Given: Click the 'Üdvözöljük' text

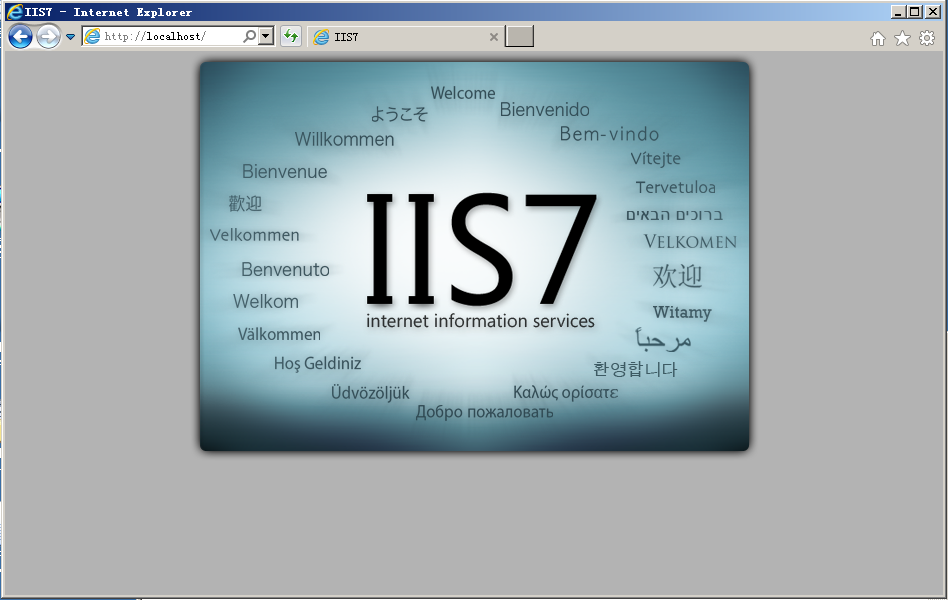Looking at the screenshot, I should tap(370, 393).
